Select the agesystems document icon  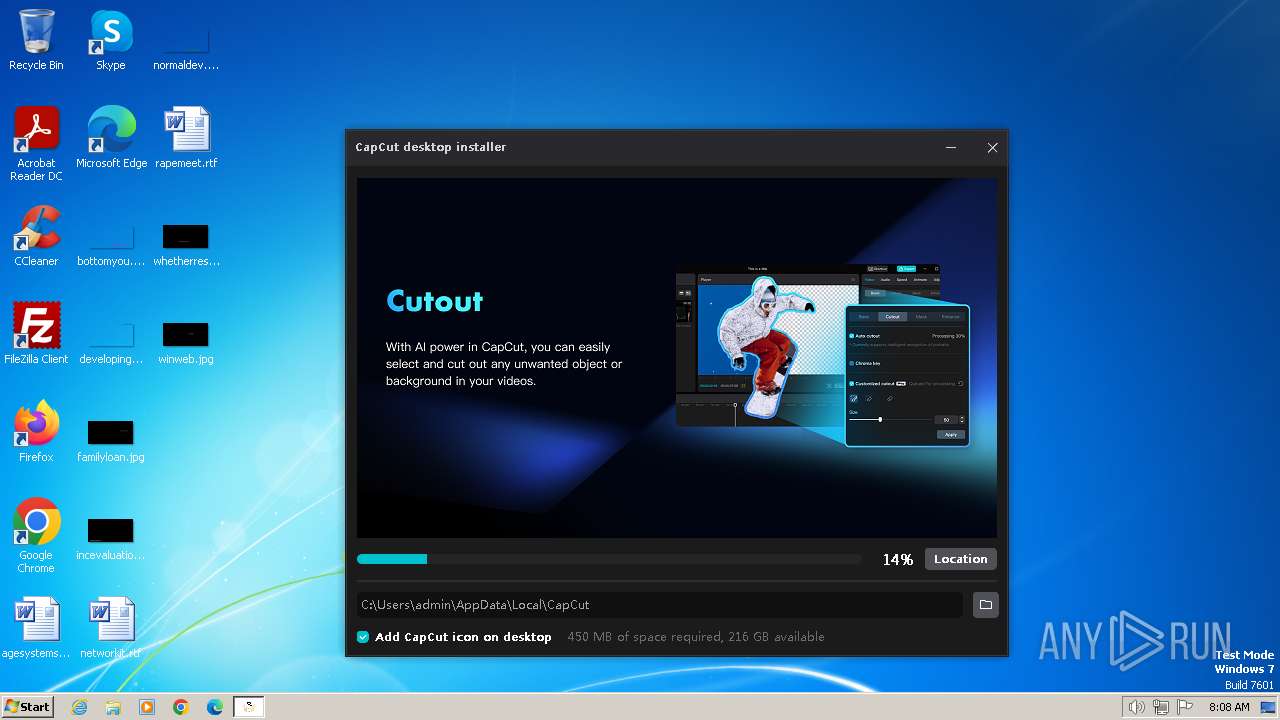point(36,628)
